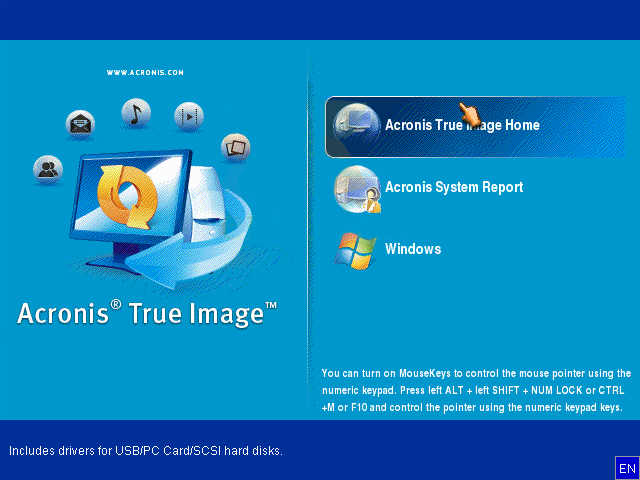Image resolution: width=640 pixels, height=480 pixels.
Task: Click the MouseKeys instruction text
Action: tap(476, 391)
